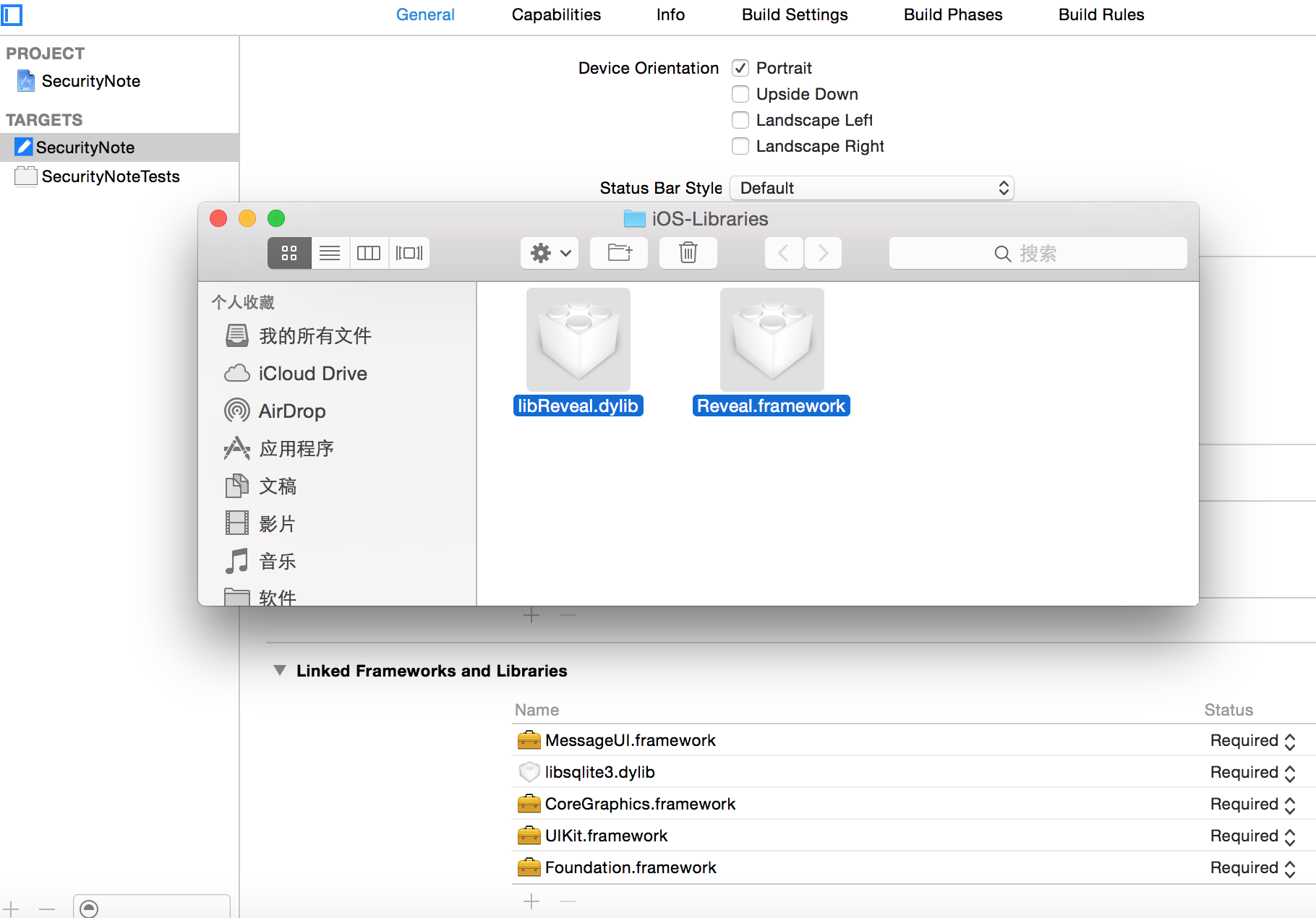1316x918 pixels.
Task: Enable Landscape Left orientation
Action: (x=740, y=120)
